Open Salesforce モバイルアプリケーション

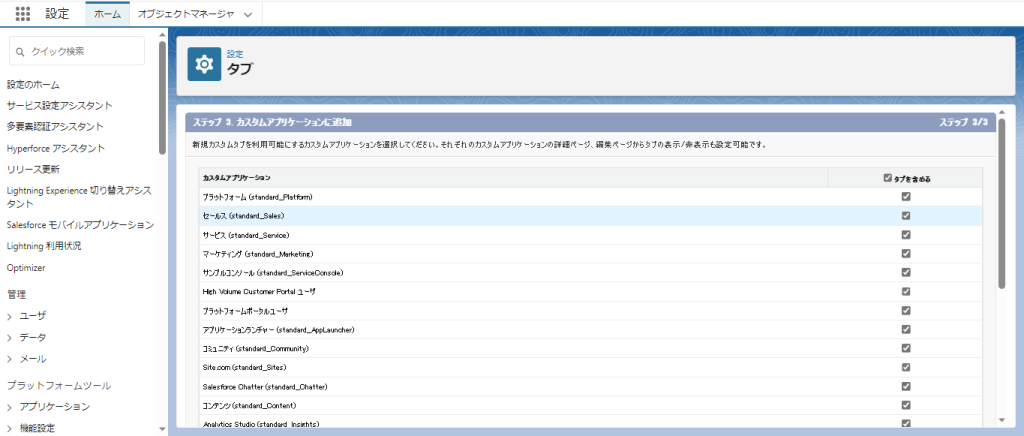click(x=80, y=225)
